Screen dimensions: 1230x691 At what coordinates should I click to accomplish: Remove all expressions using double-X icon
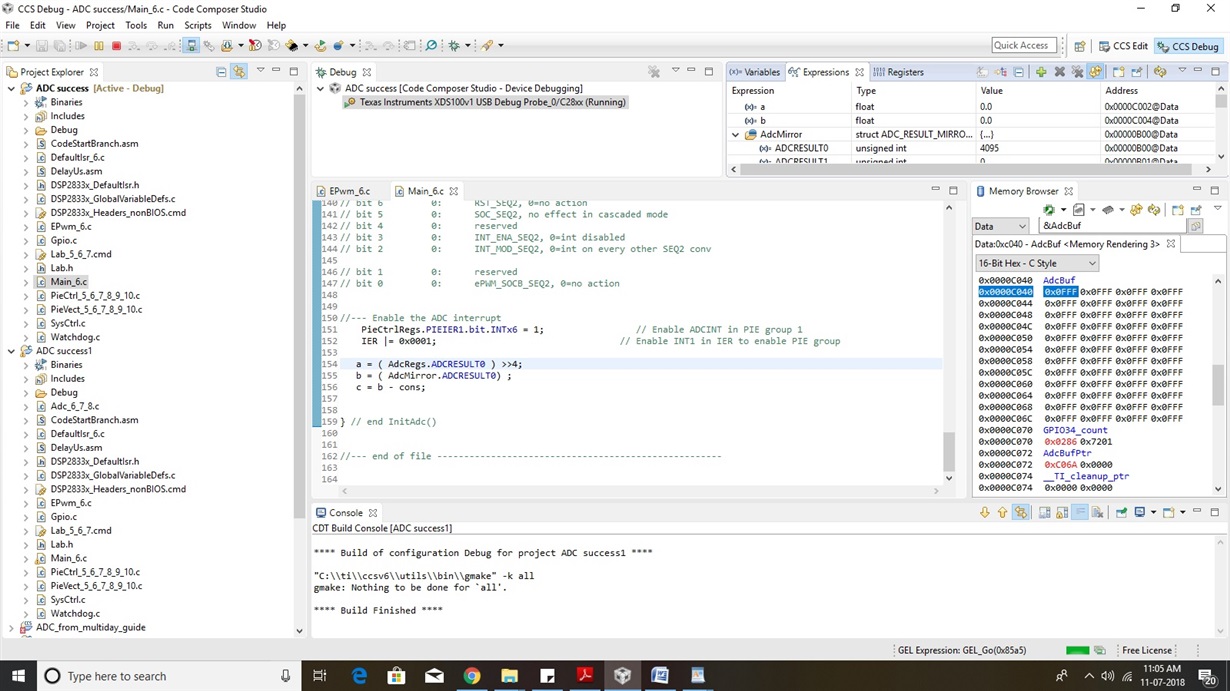1077,72
